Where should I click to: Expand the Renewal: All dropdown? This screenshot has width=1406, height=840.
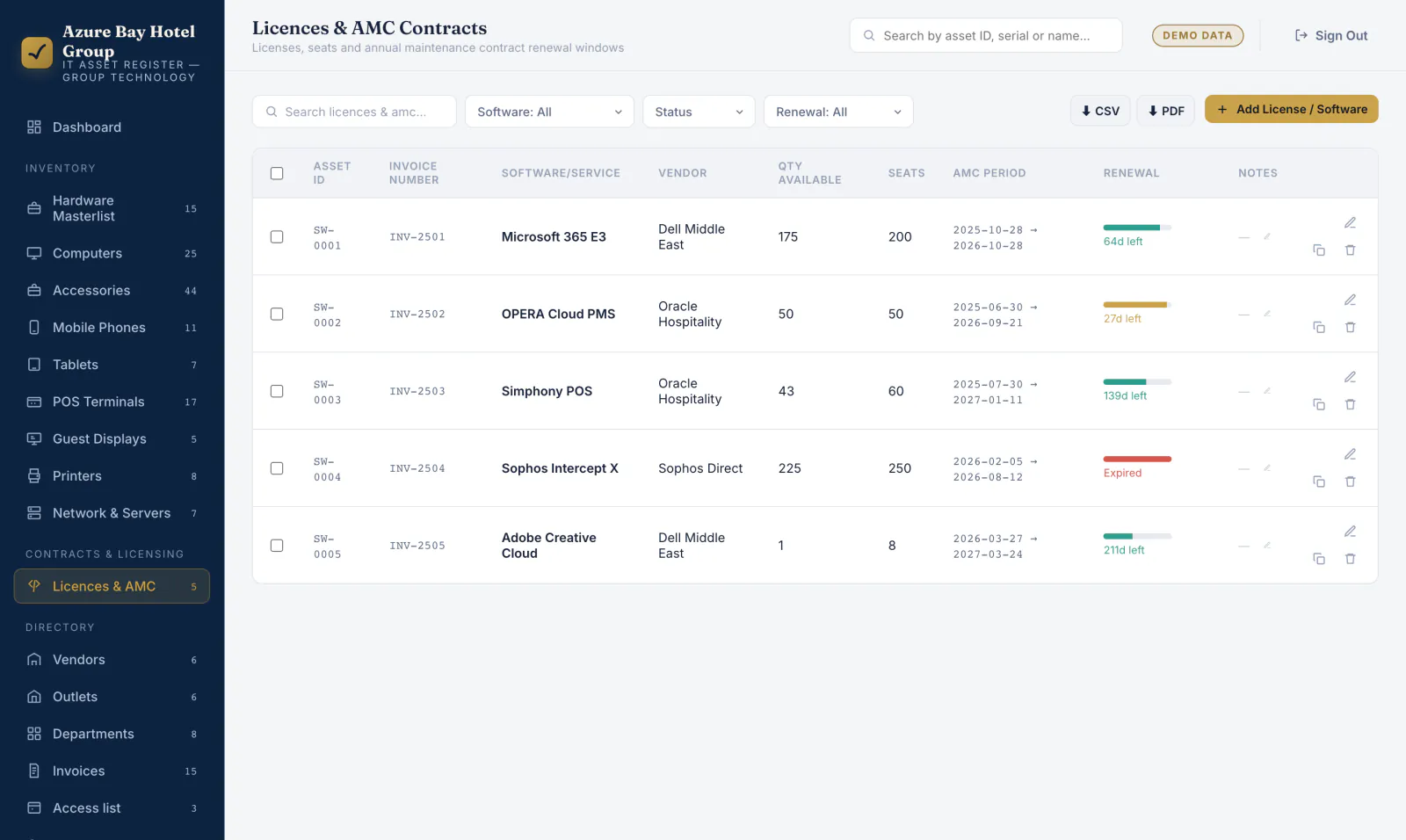tap(838, 112)
